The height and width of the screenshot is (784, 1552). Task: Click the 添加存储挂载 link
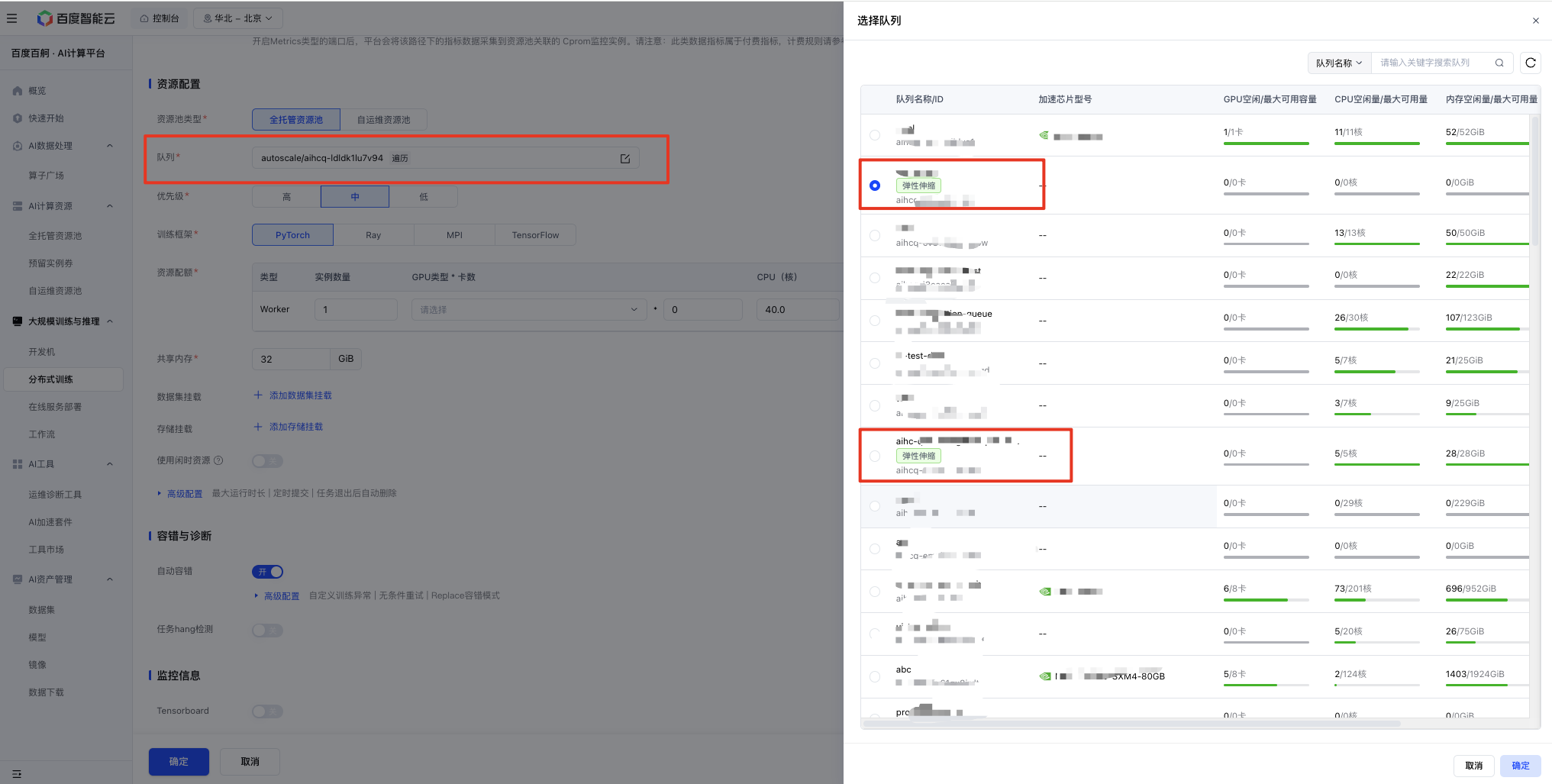pos(296,427)
